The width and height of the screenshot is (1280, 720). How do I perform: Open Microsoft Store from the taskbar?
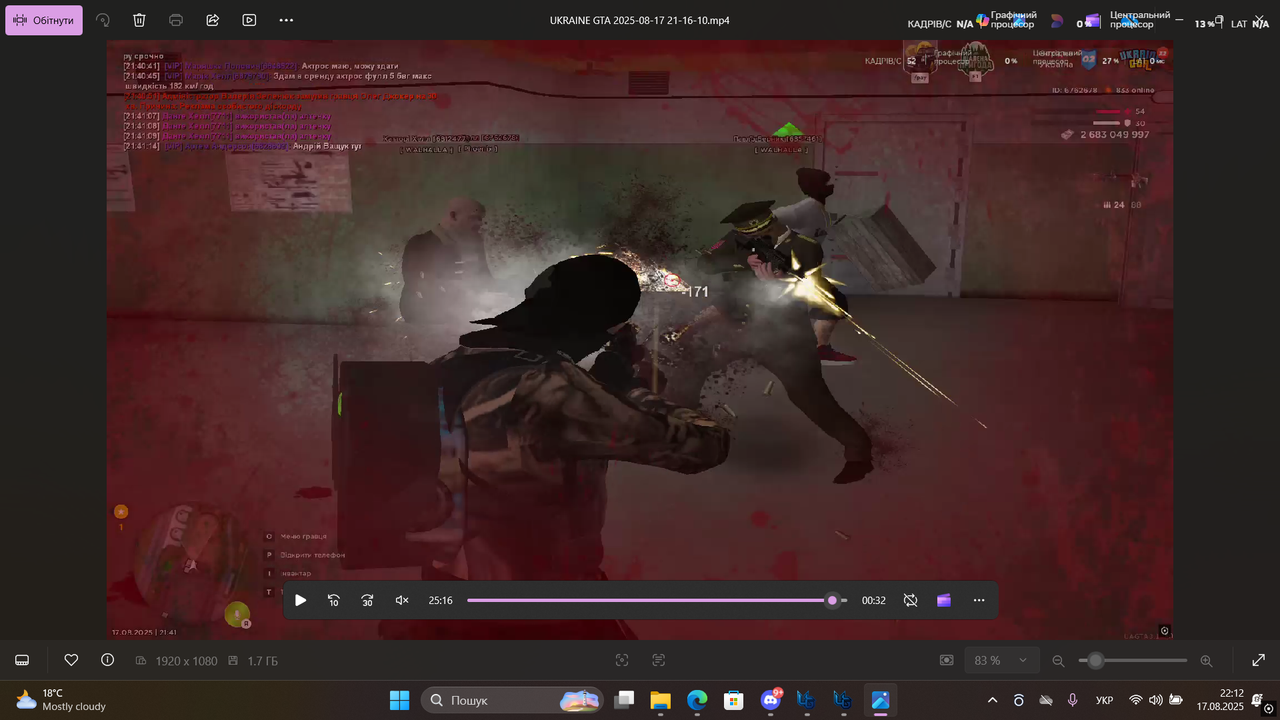pyautogui.click(x=733, y=700)
